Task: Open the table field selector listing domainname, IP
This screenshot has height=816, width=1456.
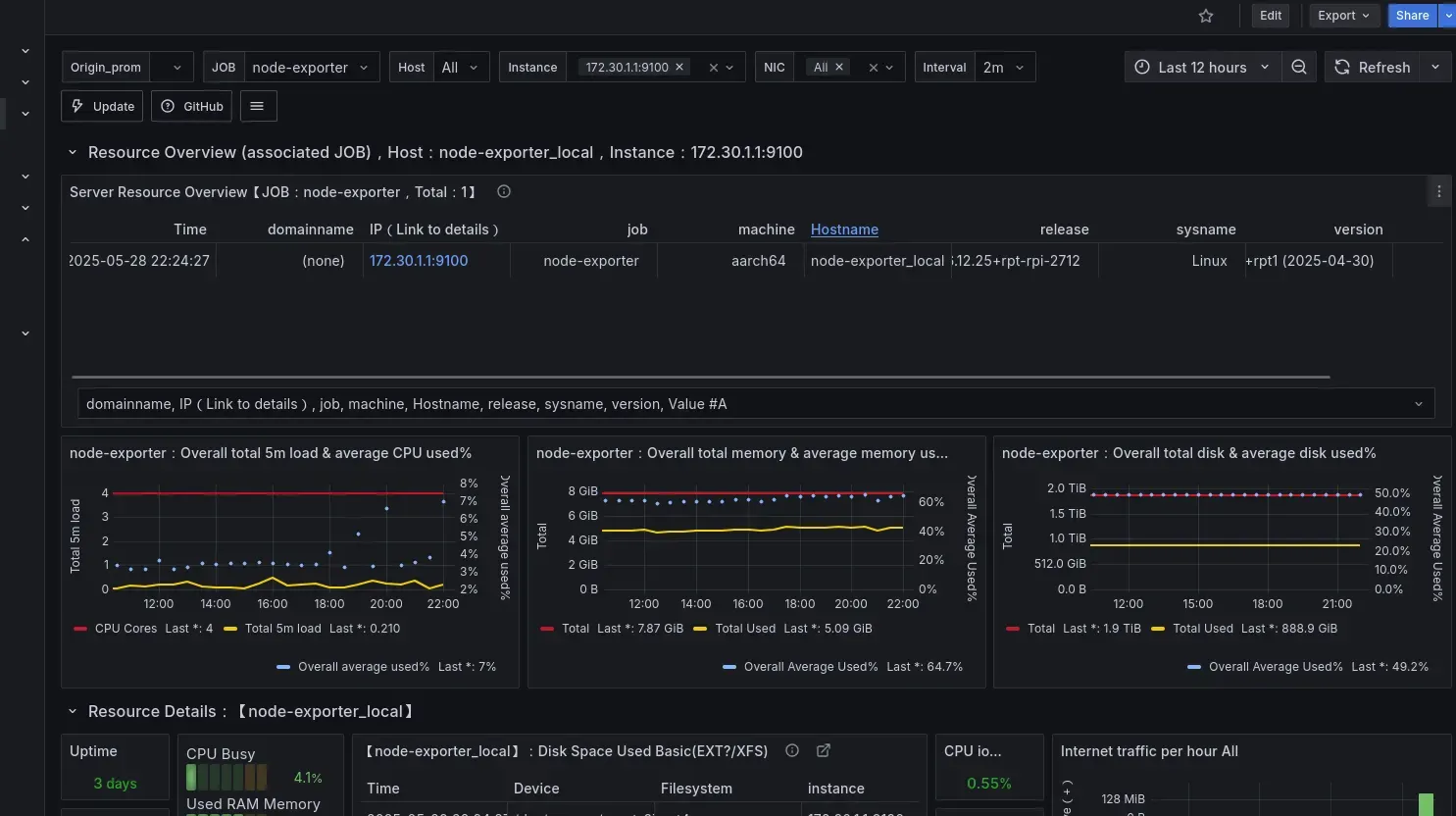Action: [756, 404]
